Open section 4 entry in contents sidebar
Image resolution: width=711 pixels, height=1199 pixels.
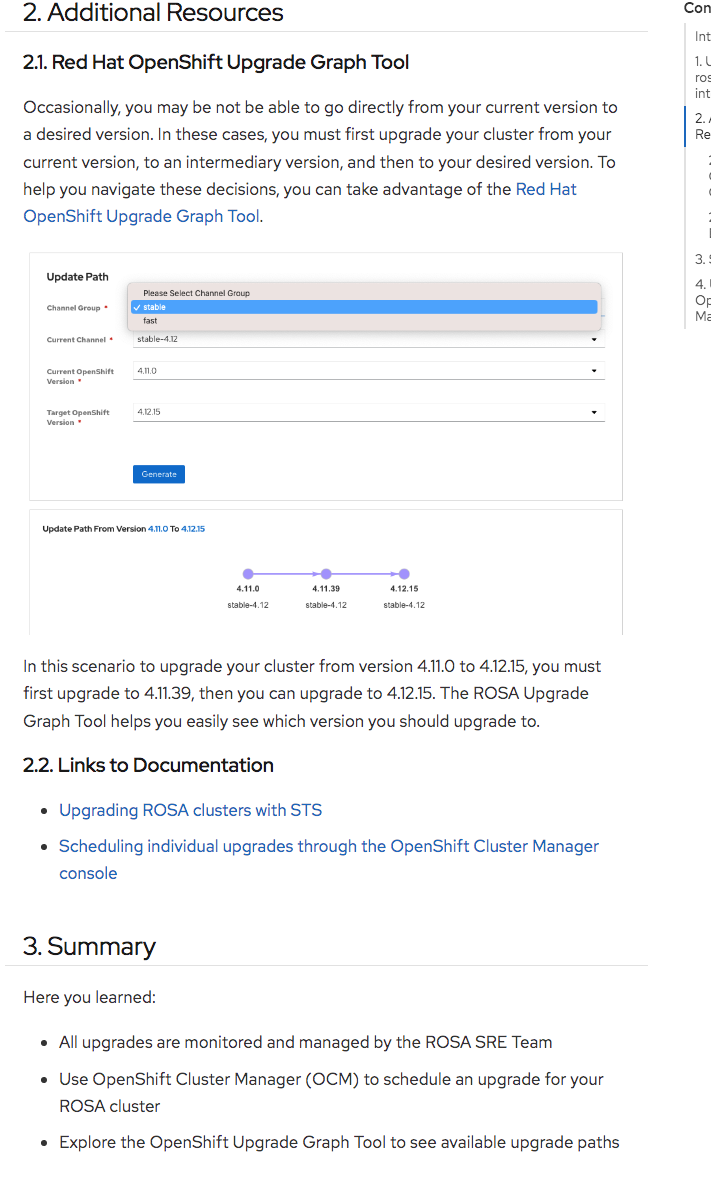(702, 300)
